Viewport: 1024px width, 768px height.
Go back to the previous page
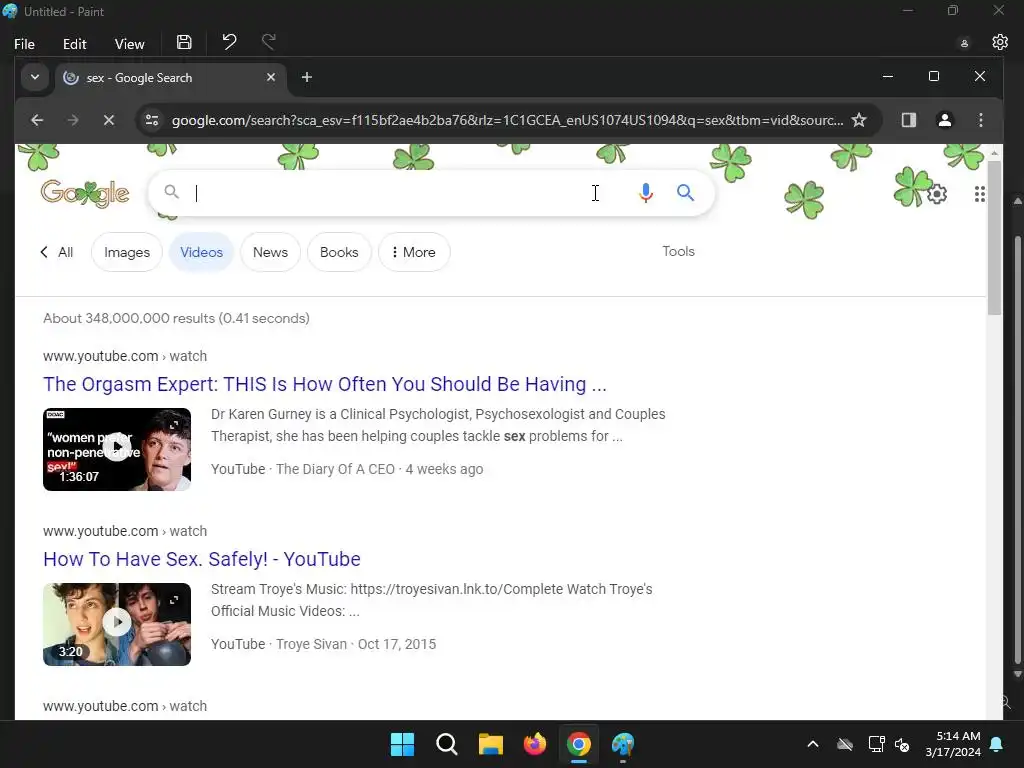tap(37, 120)
